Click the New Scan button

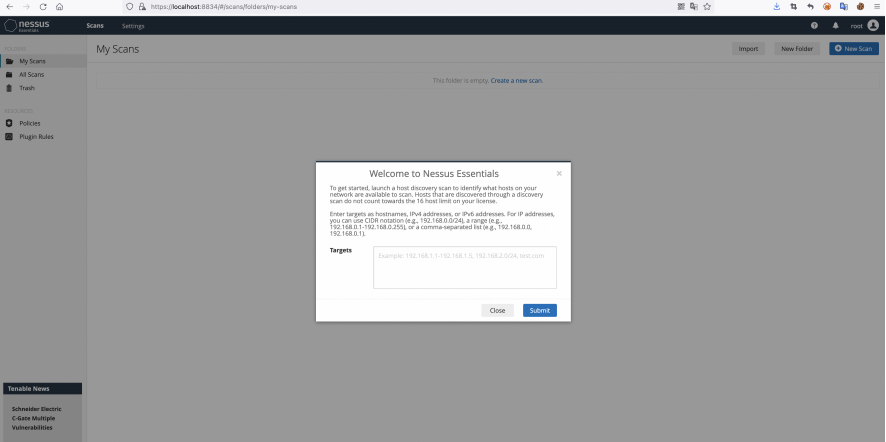click(854, 49)
